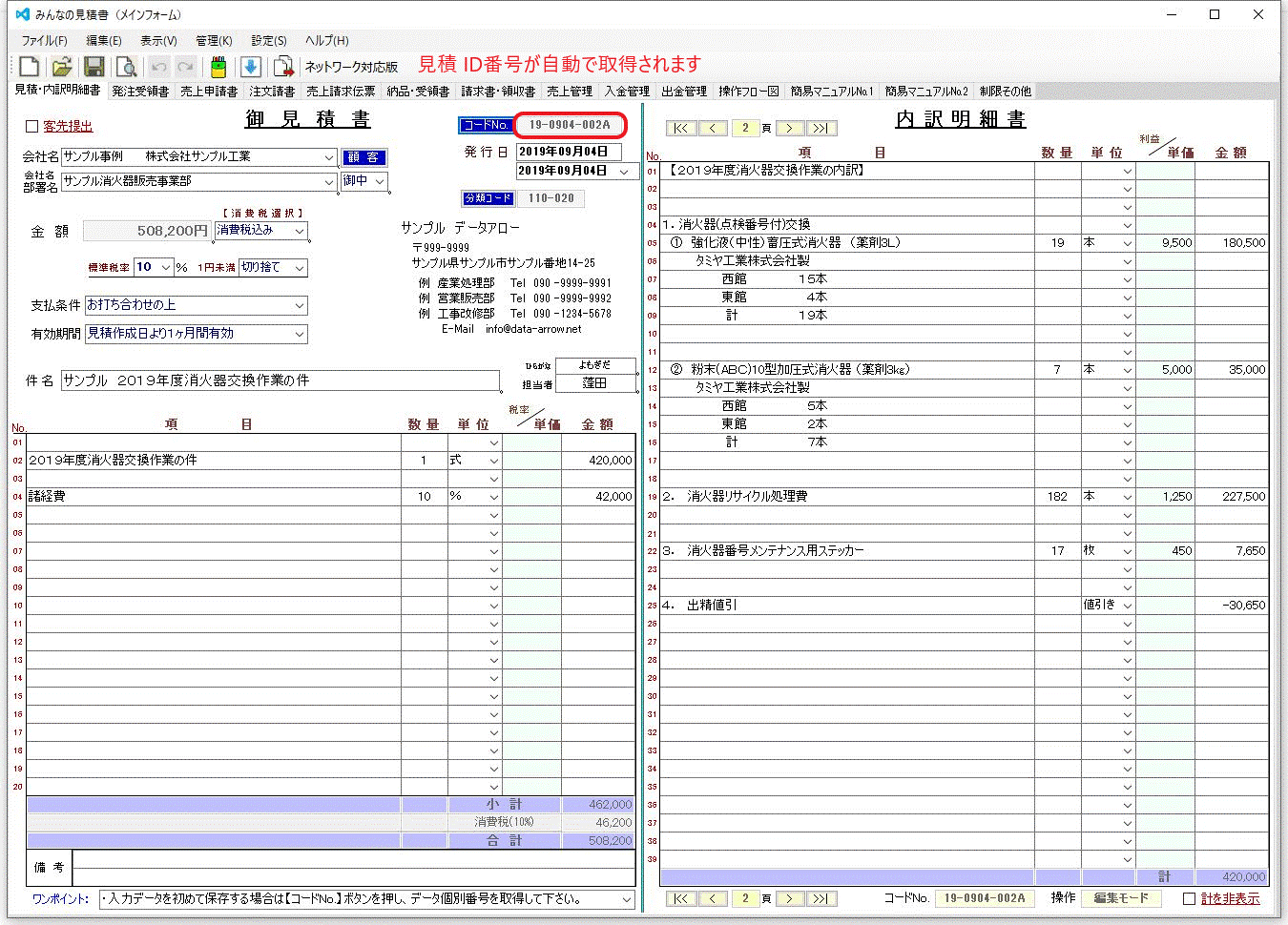Click the undo arrow in toolbar

pos(158,67)
